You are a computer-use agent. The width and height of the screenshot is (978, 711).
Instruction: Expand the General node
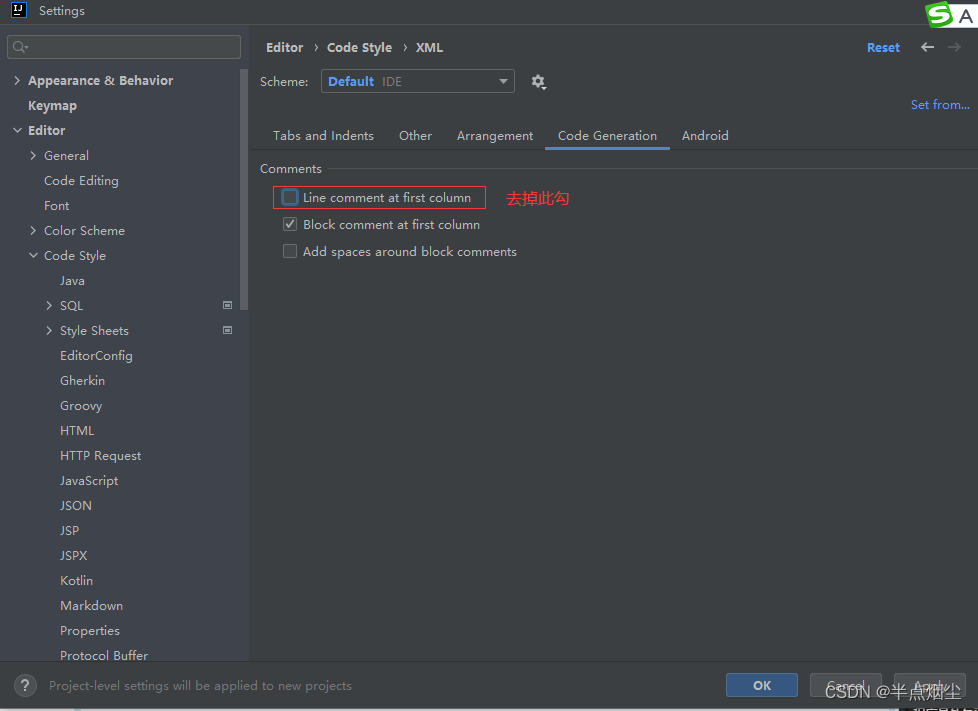click(x=33, y=155)
